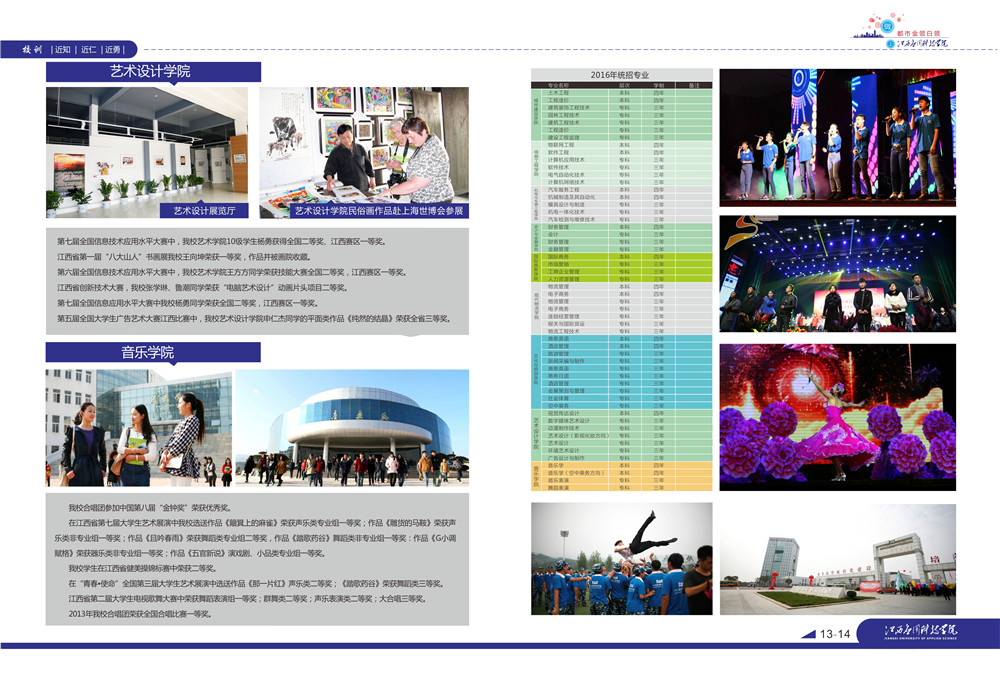The image size is (1000, 682).
Task: Click the 2016年统招专业 table title
Action: click(620, 75)
